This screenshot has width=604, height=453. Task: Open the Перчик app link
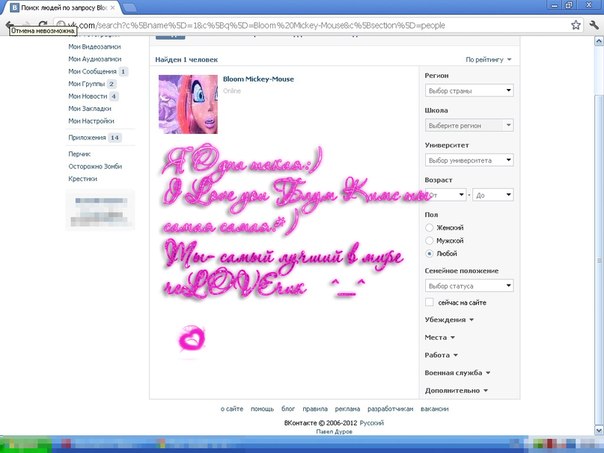tap(79, 154)
